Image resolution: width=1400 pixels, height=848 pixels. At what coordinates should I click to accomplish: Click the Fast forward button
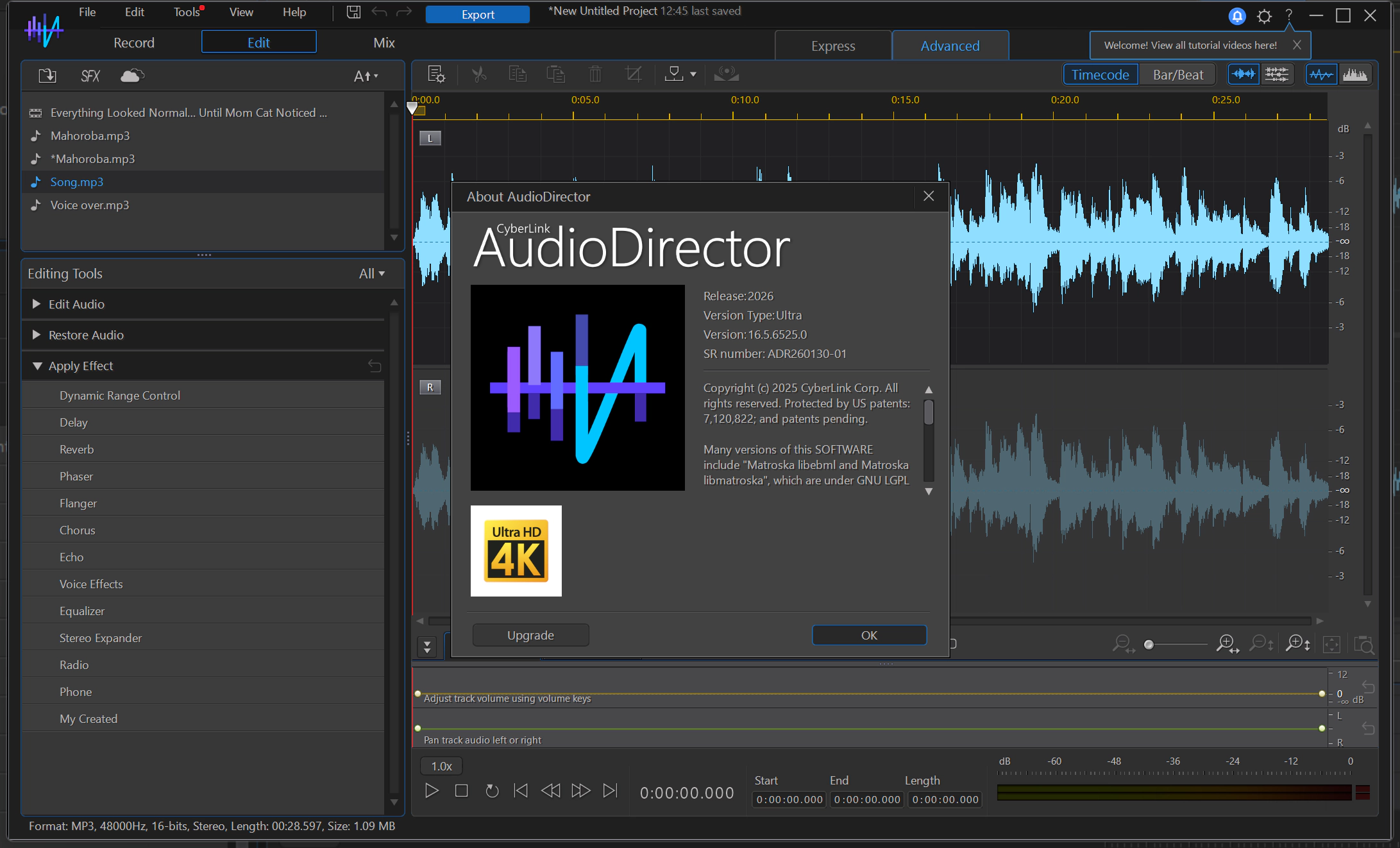click(580, 791)
